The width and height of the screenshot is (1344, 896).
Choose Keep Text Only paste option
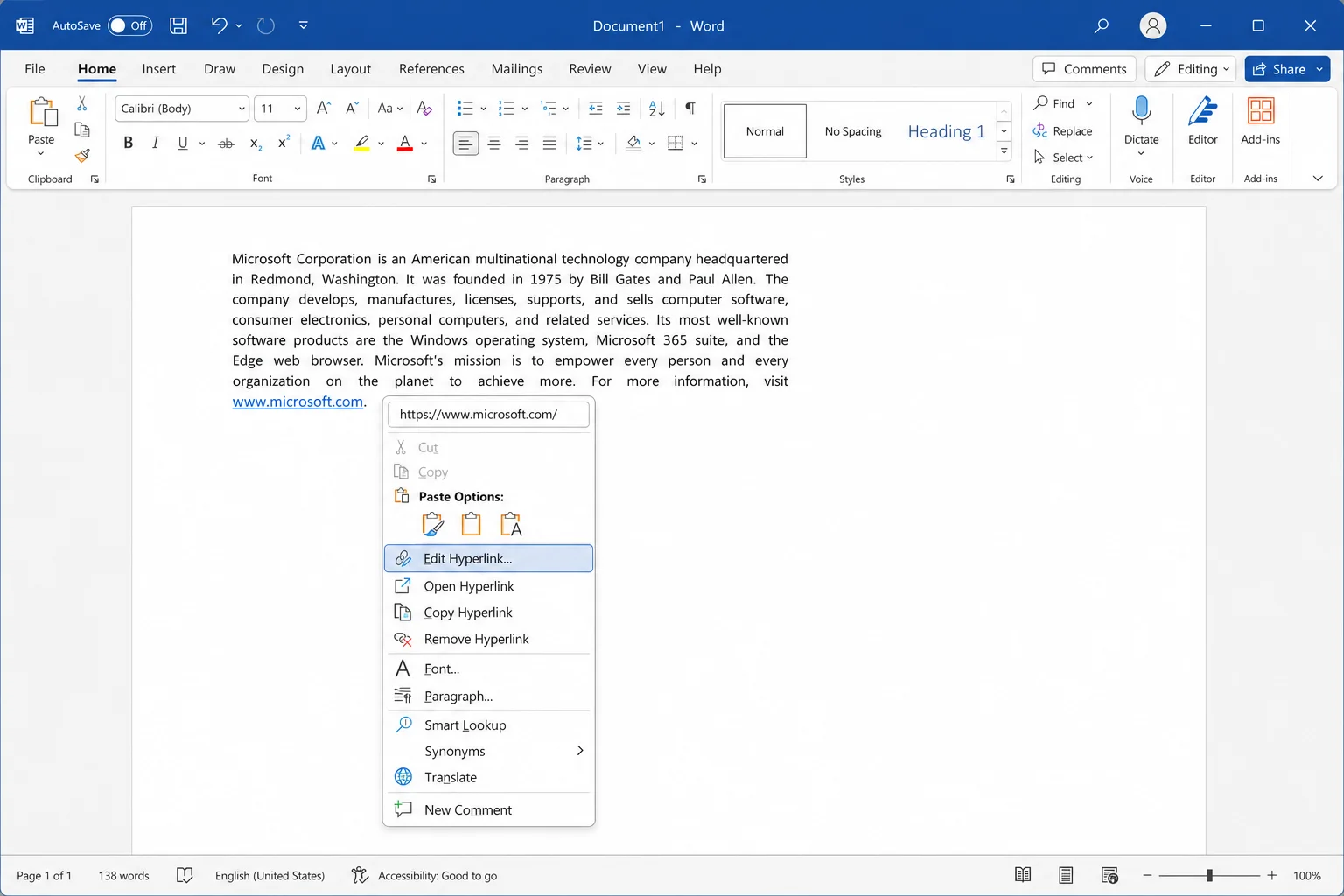[x=511, y=524]
